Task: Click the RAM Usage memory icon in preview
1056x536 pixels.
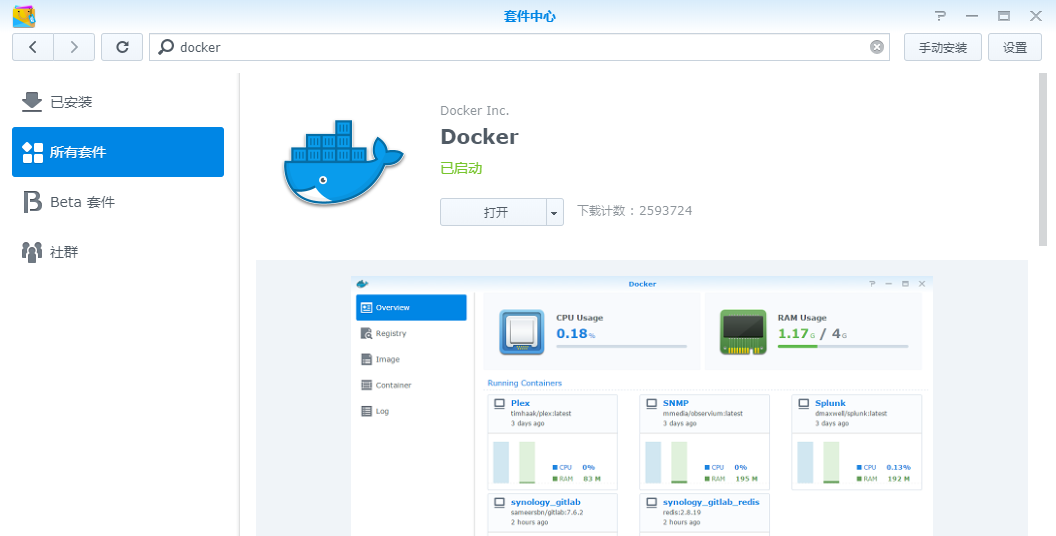Action: pos(743,332)
